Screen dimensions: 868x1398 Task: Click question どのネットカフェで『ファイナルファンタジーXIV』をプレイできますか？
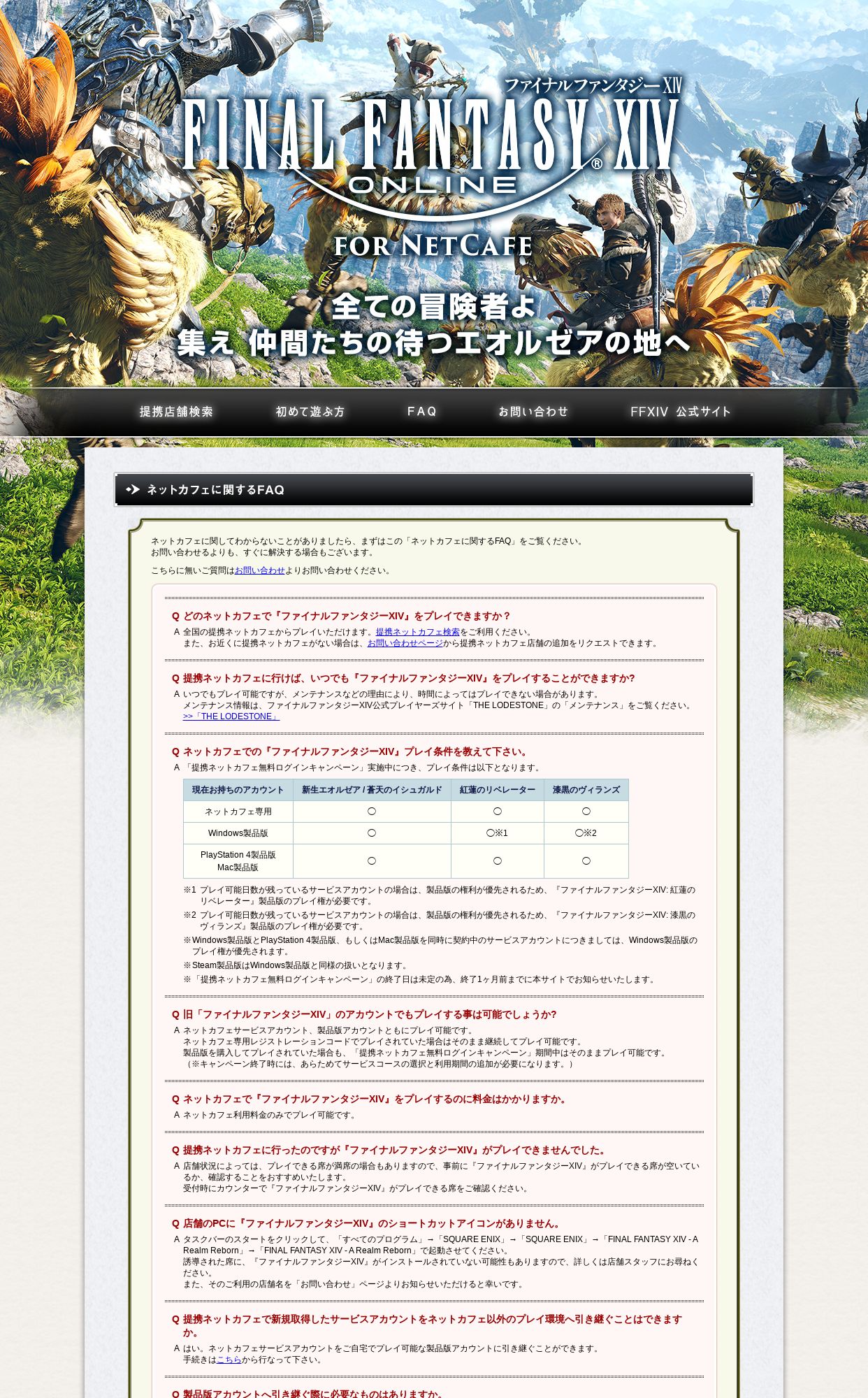click(347, 616)
